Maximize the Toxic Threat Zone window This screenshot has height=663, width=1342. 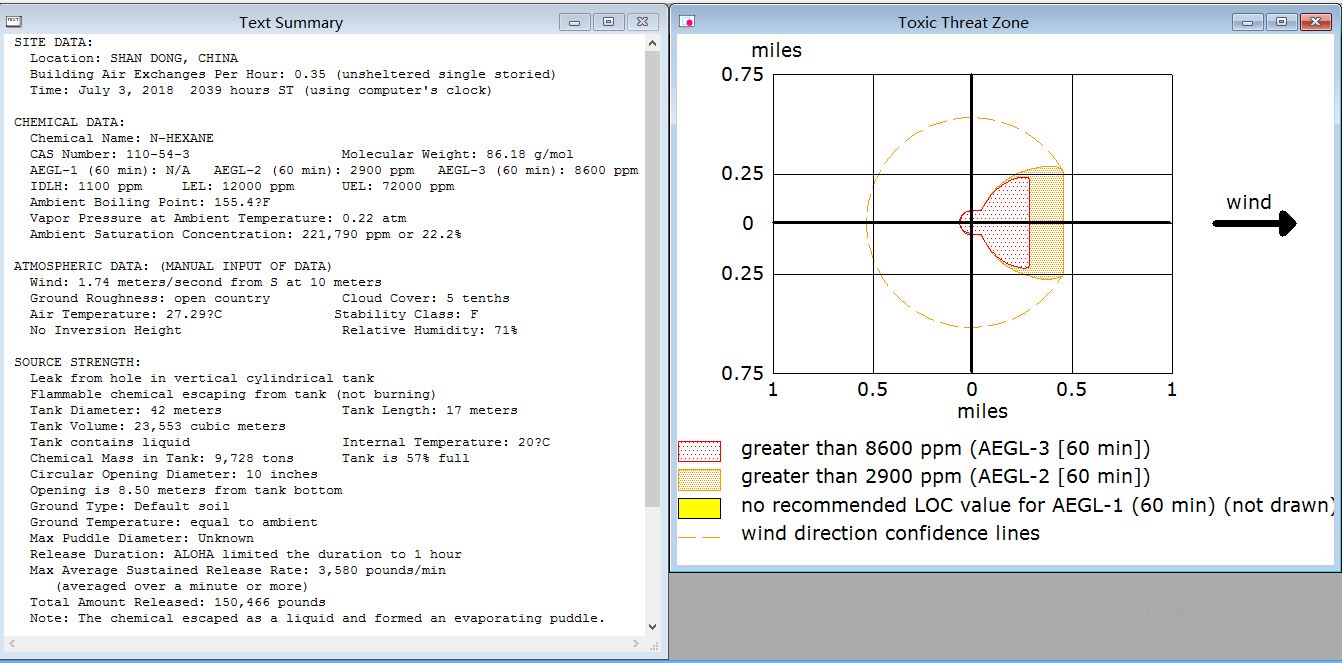click(x=1279, y=21)
